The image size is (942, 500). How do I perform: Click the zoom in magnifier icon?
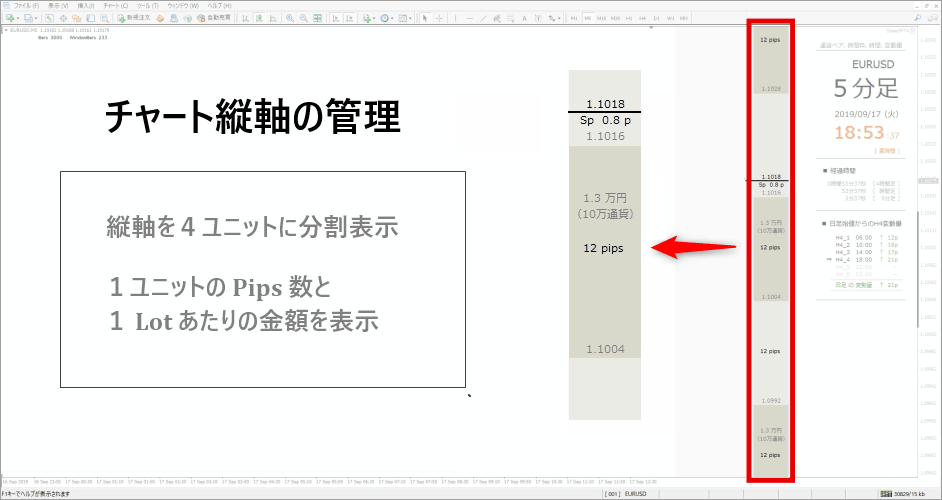click(290, 18)
